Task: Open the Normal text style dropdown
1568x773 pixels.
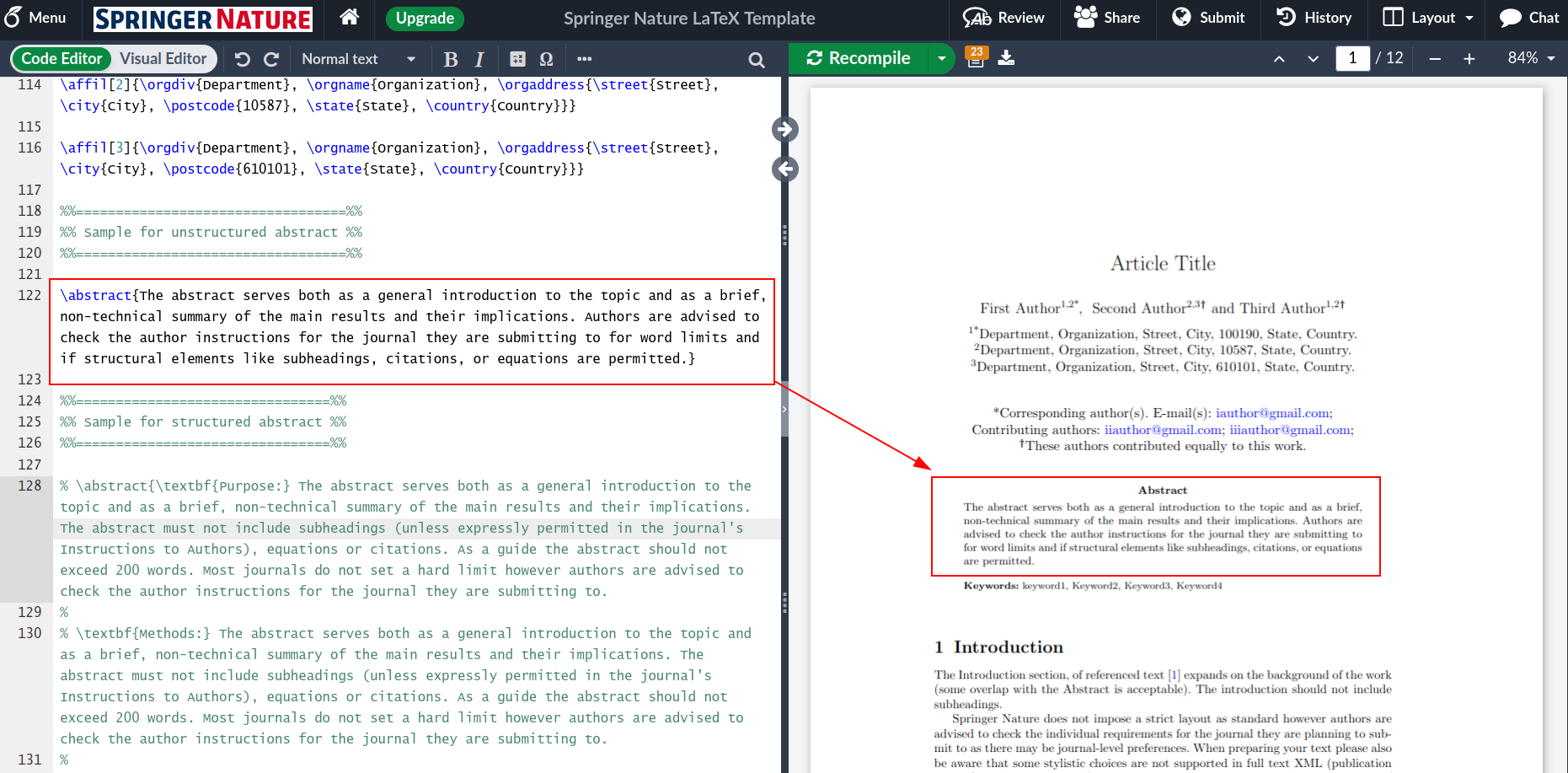Action: click(359, 59)
